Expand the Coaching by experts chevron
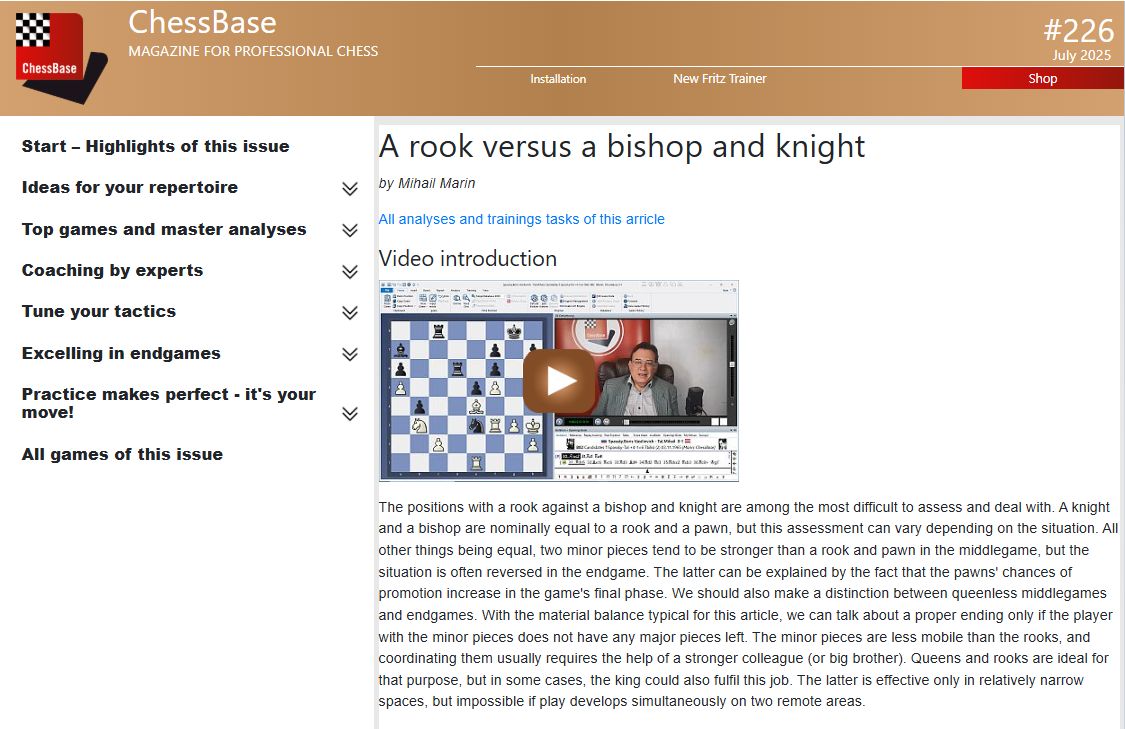Image resolution: width=1125 pixels, height=729 pixels. click(x=349, y=272)
